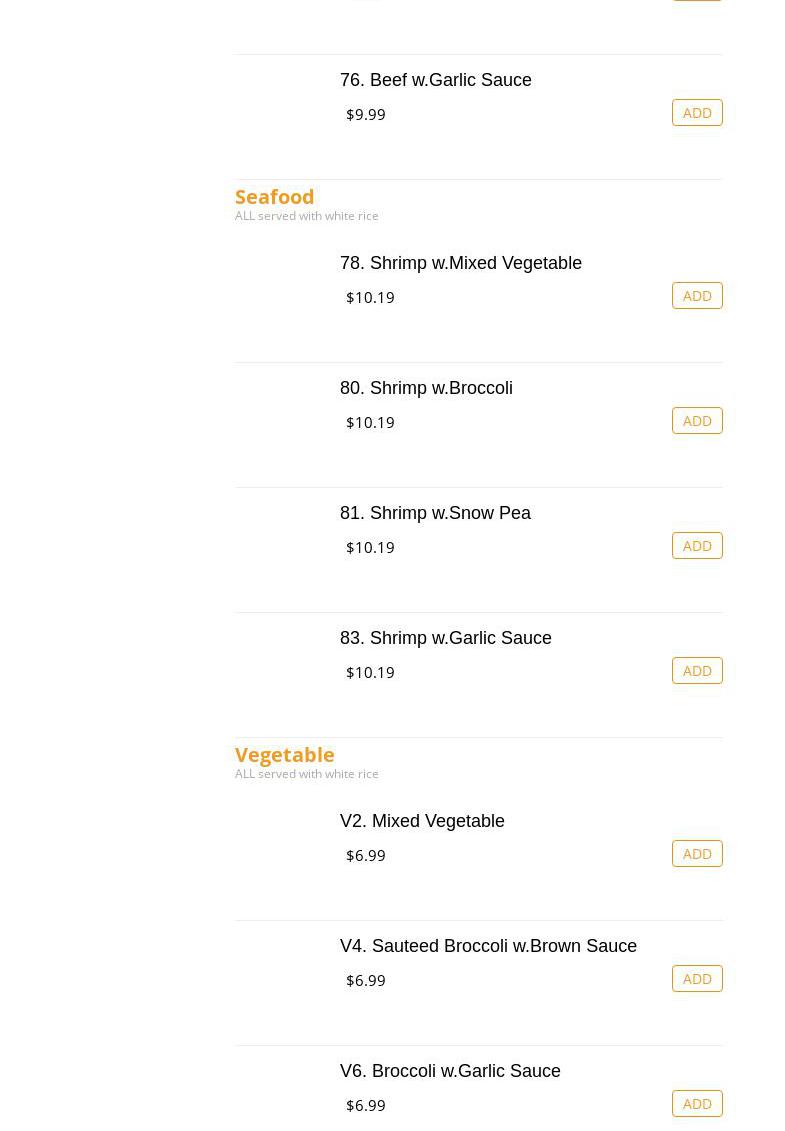Click the Vegetable category heading
The width and height of the screenshot is (785, 1131).
pos(284,755)
